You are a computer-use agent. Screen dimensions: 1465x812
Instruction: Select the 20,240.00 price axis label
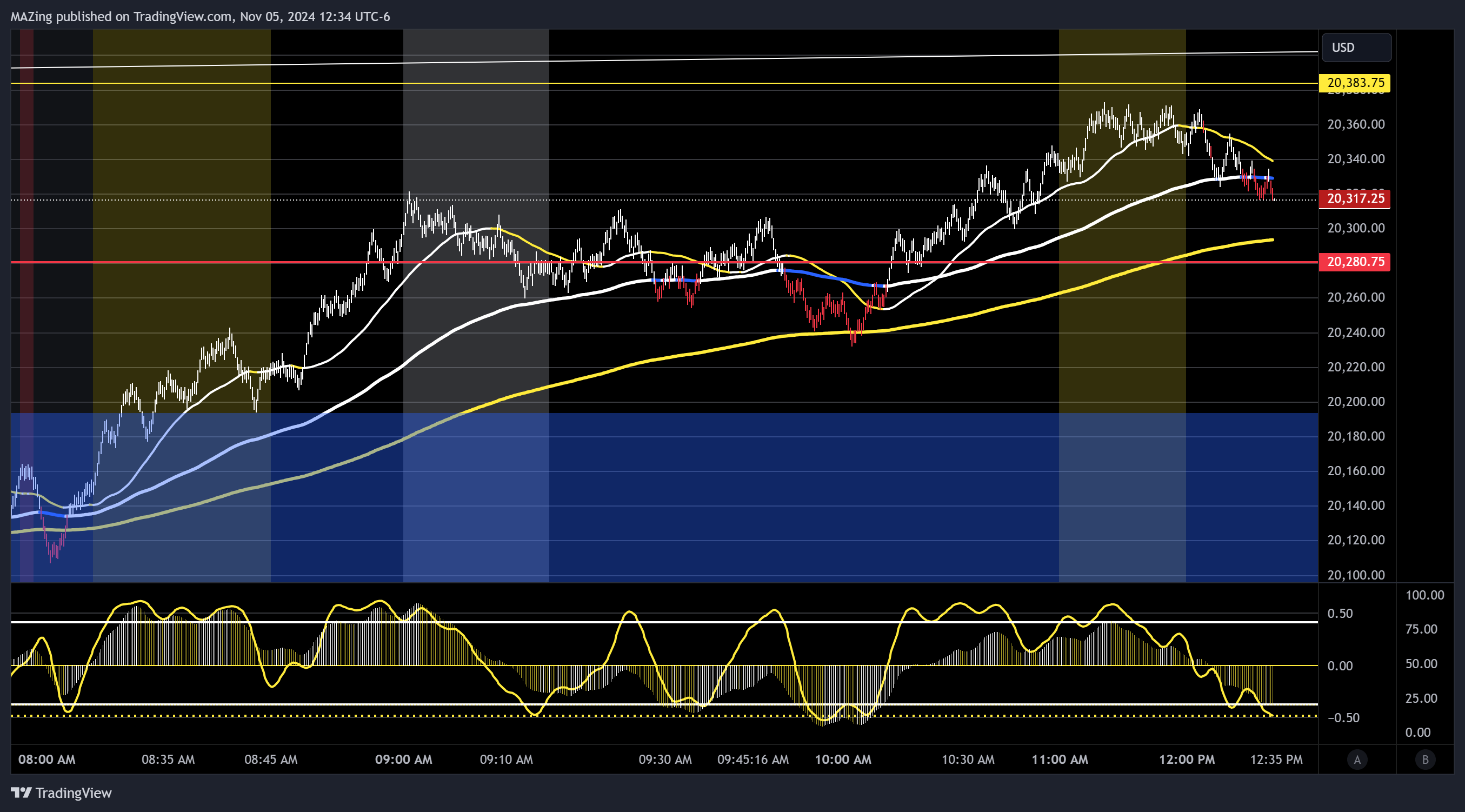(1356, 332)
